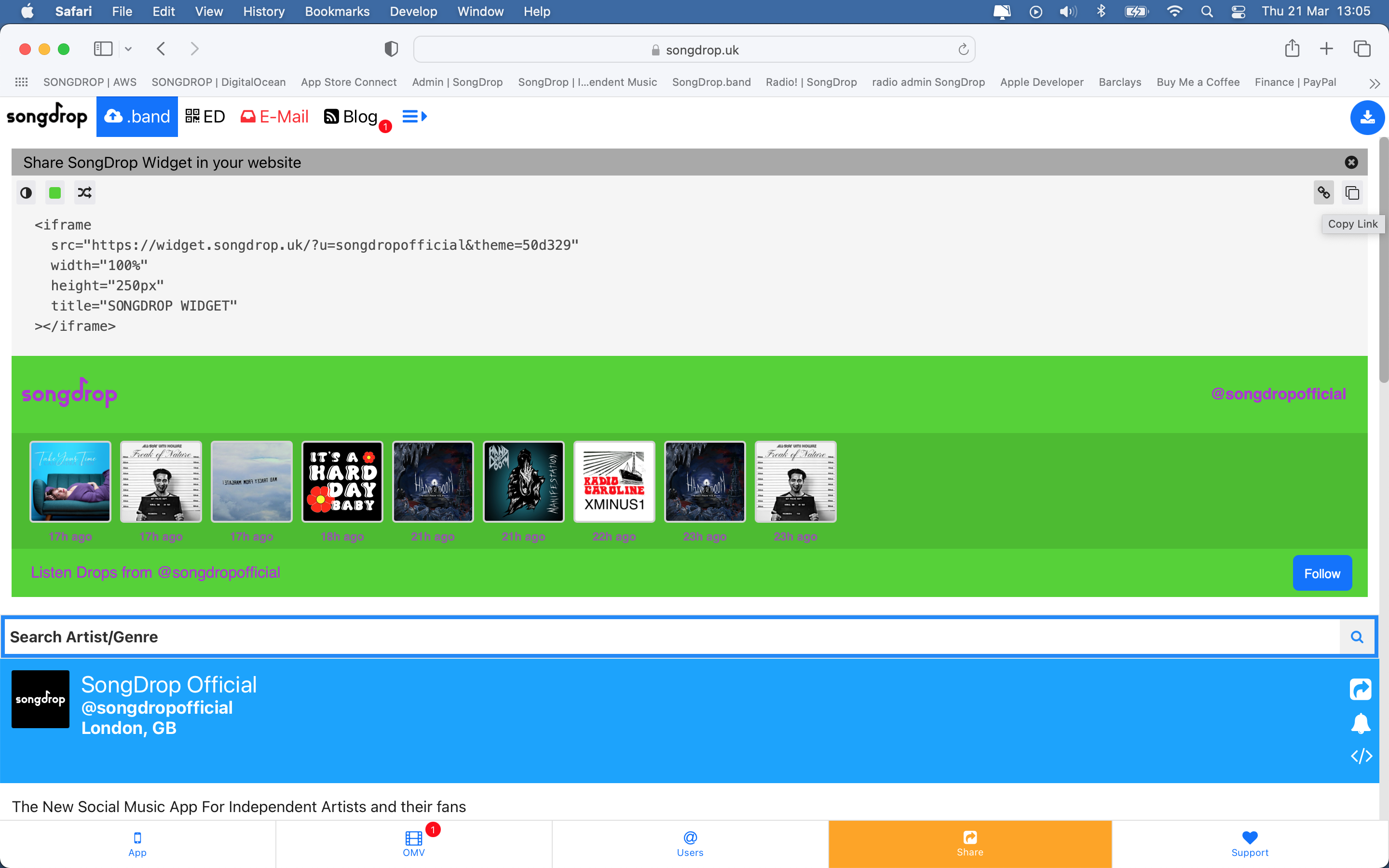The width and height of the screenshot is (1389, 868).
Task: Go forward in Safari history
Action: point(194,49)
